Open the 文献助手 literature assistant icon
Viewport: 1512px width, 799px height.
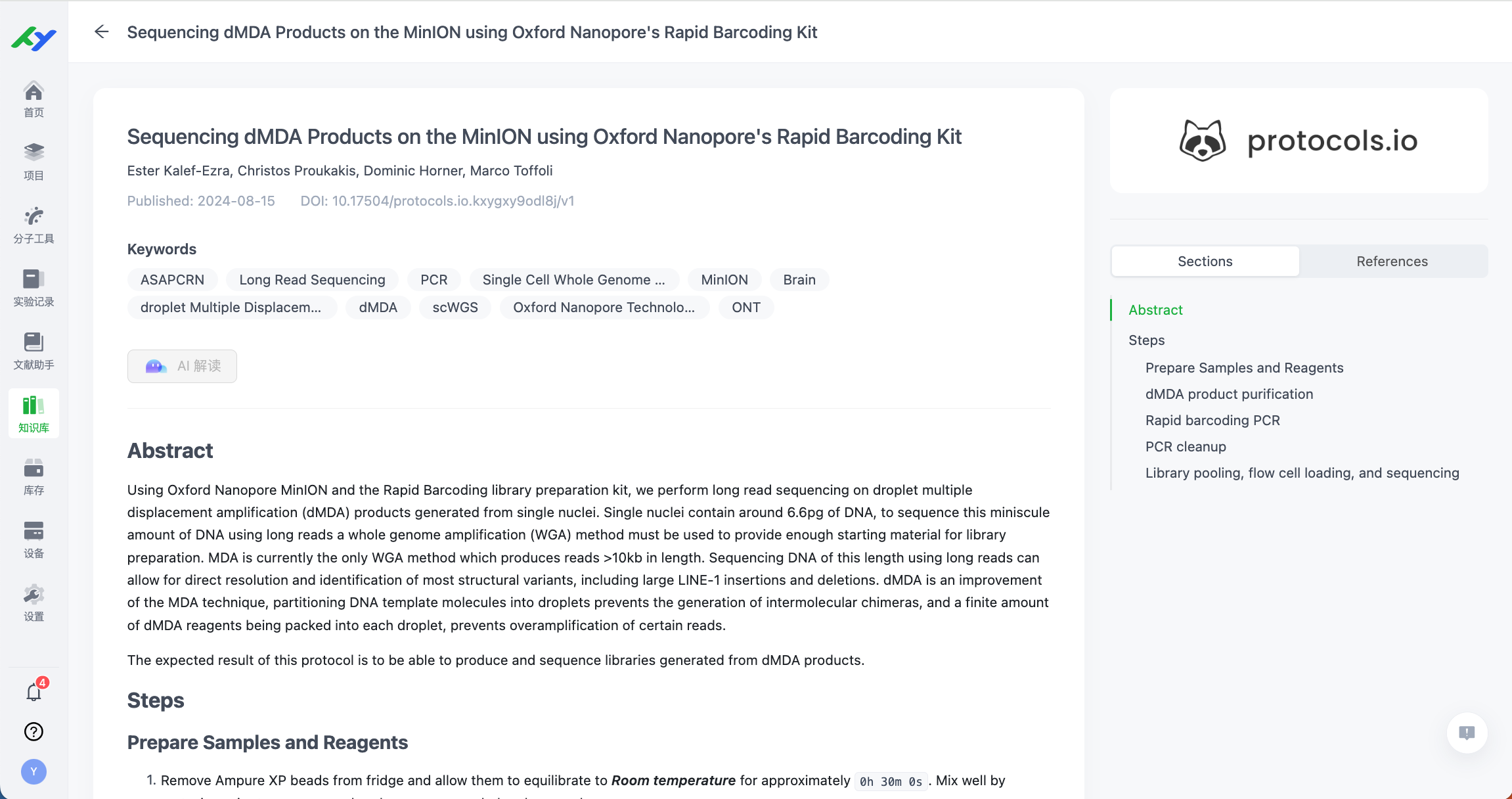(x=33, y=351)
